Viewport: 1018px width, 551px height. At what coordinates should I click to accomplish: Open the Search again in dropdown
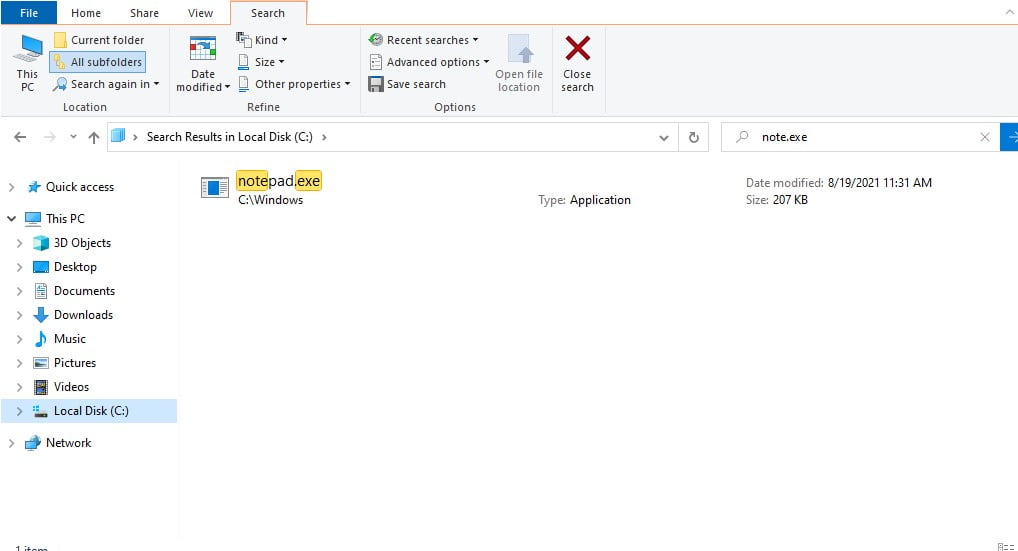pyautogui.click(x=106, y=84)
